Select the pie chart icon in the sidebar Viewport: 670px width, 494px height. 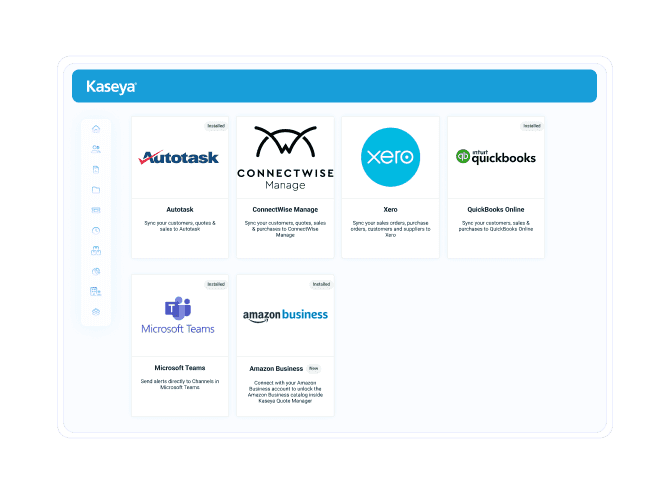[x=96, y=271]
